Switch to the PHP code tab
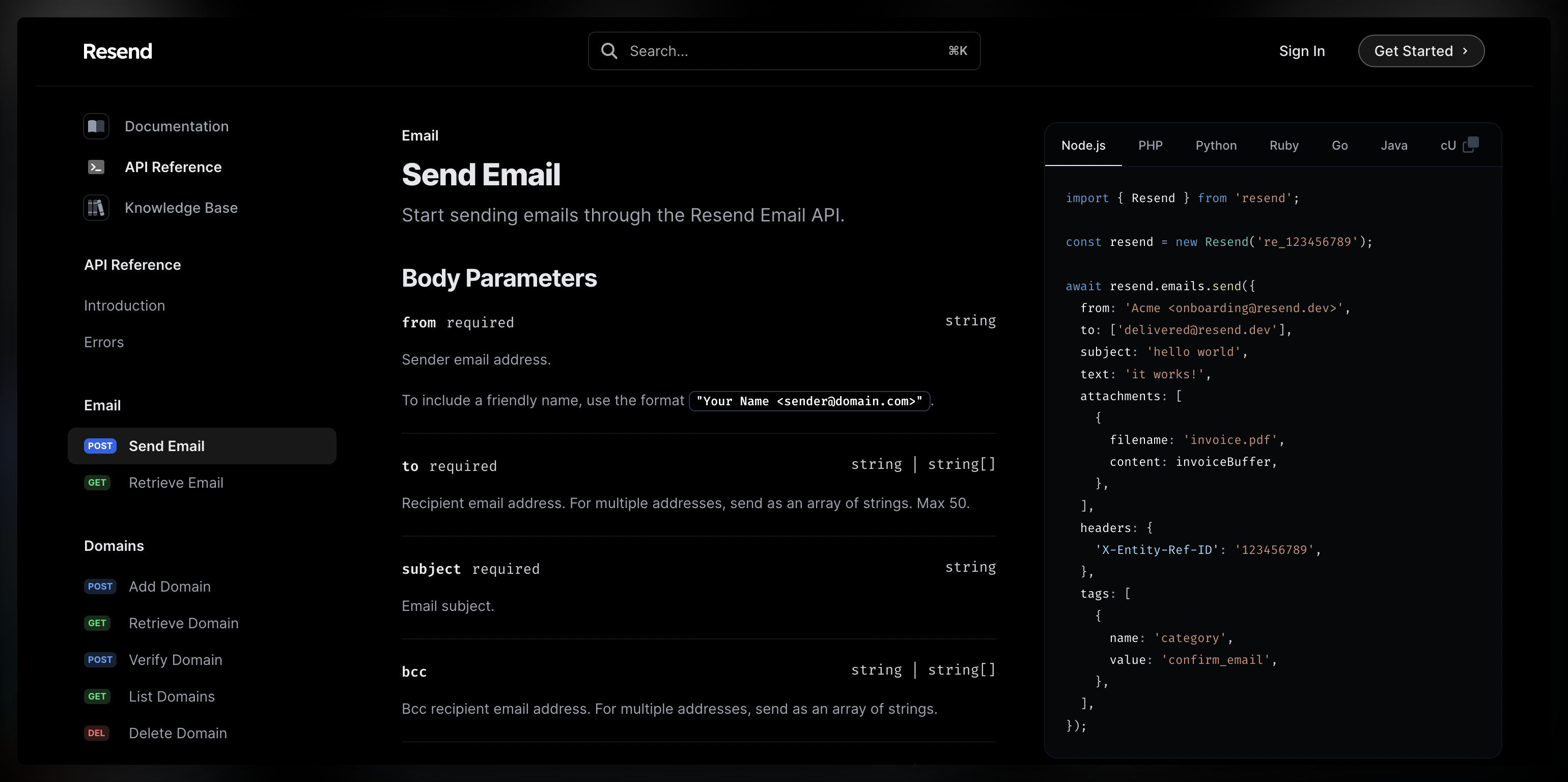 point(1151,146)
